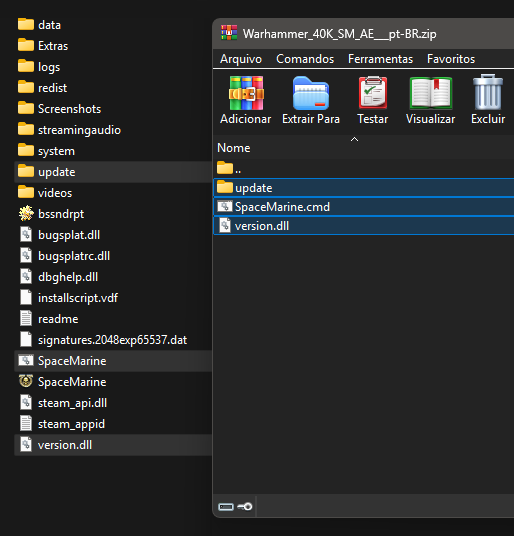Click the drive icon in status bar
Viewport: 514px width, 536px height.
[226, 507]
